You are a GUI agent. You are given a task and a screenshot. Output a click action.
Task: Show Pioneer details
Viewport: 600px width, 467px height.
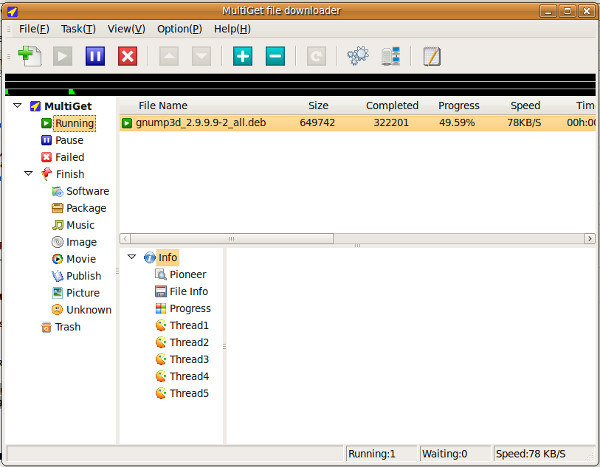tap(188, 274)
